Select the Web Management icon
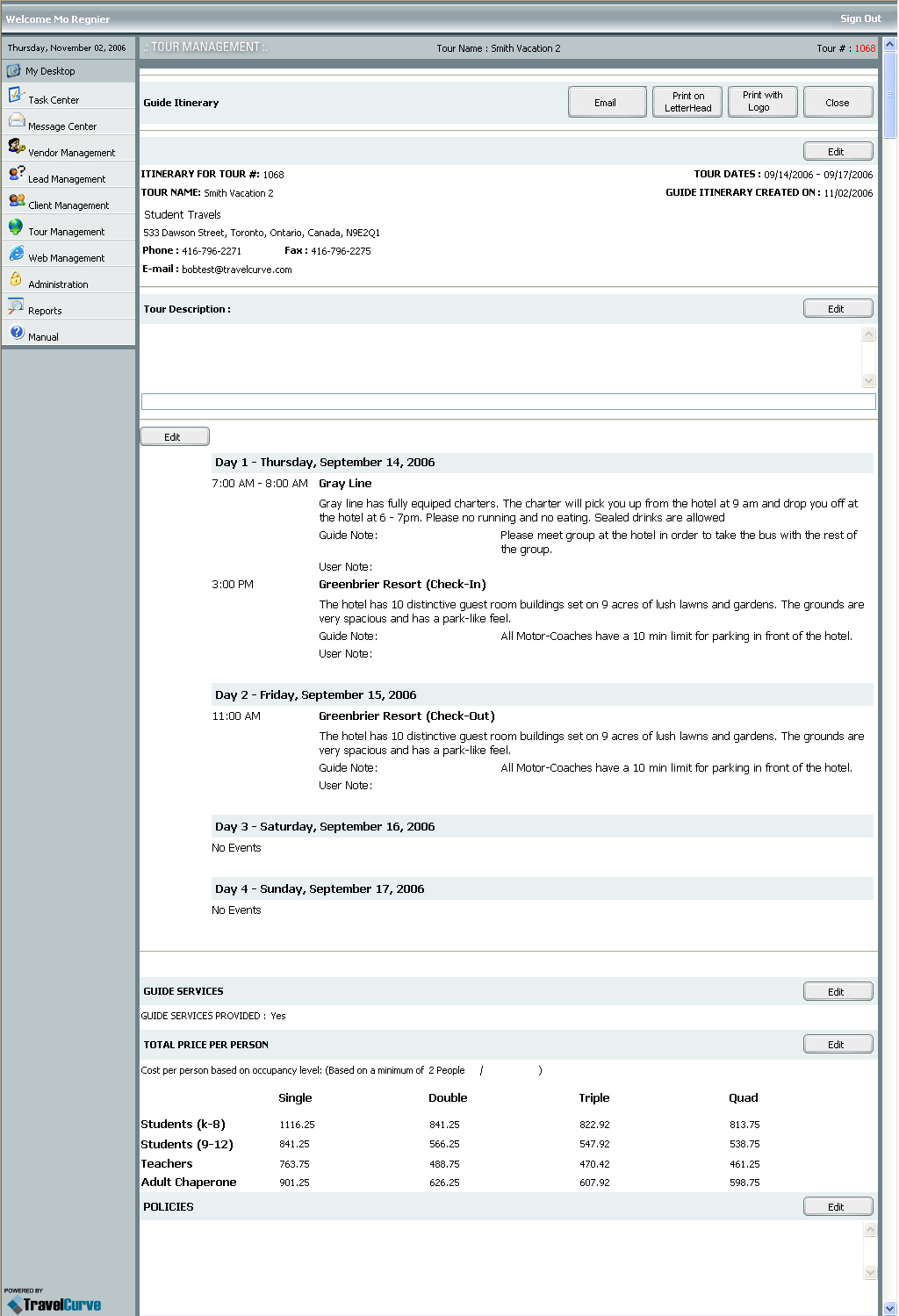This screenshot has width=899, height=1316. [16, 253]
